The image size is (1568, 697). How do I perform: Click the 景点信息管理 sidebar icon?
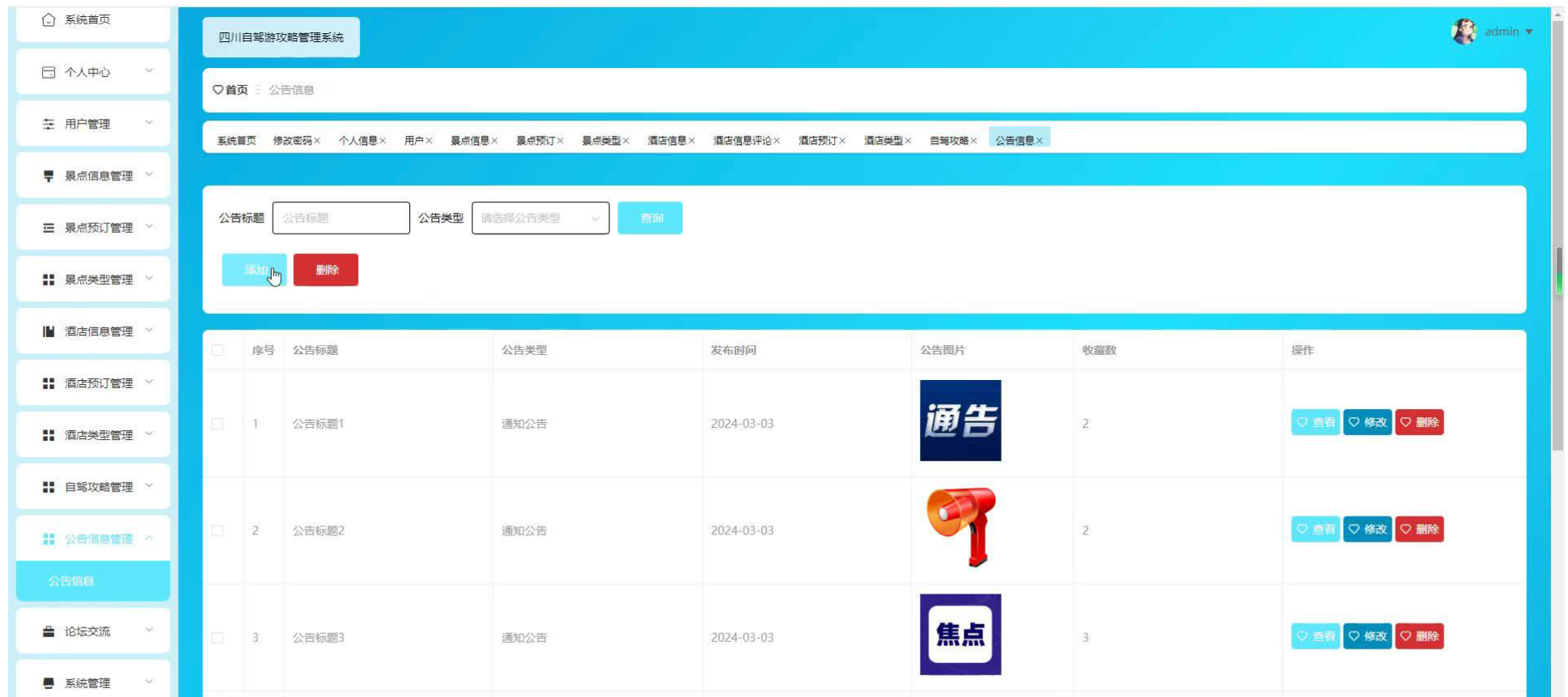(x=49, y=175)
